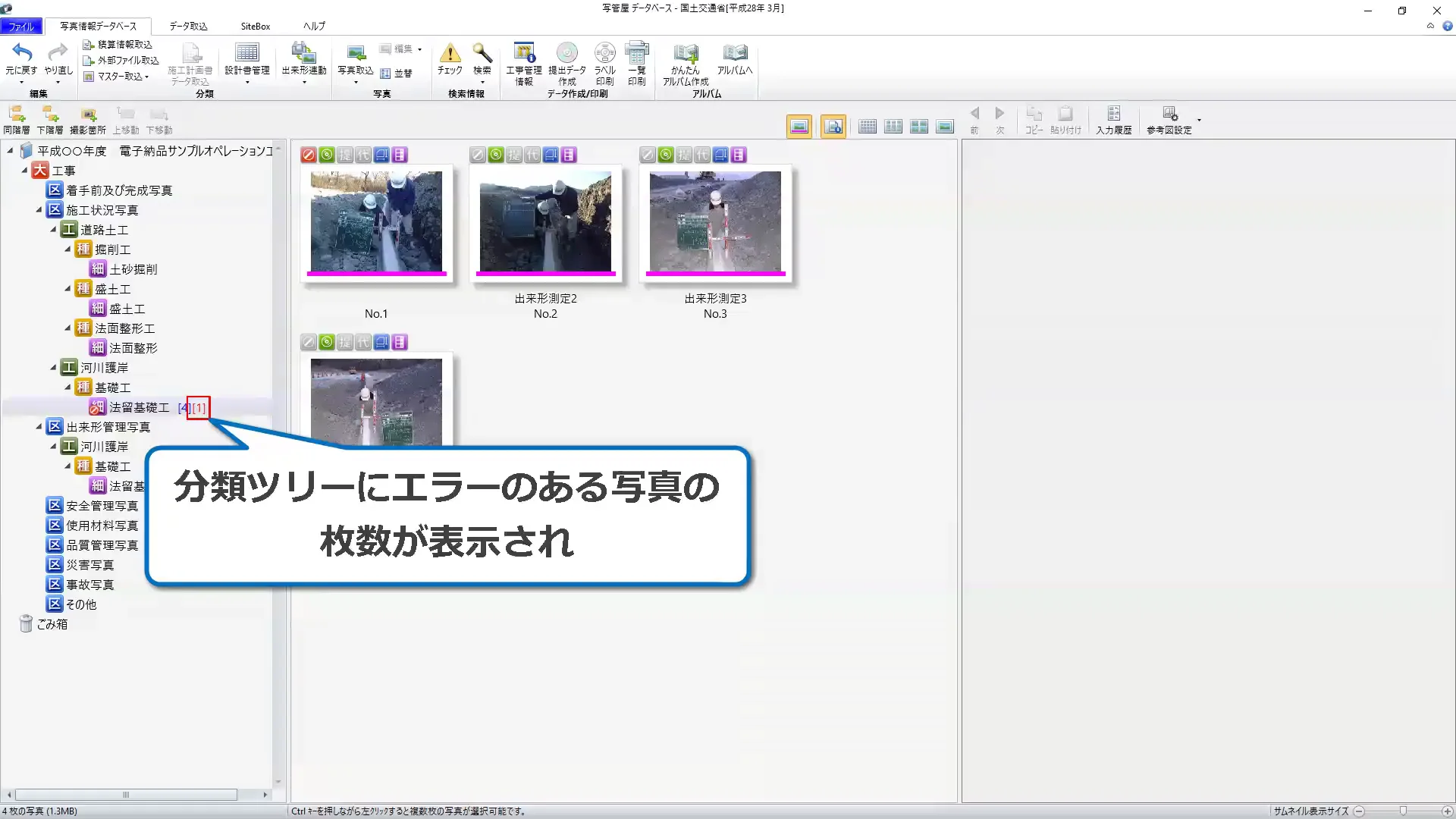Toggle red prohibition flag on photo No.1
This screenshot has height=819, width=1456.
point(309,155)
